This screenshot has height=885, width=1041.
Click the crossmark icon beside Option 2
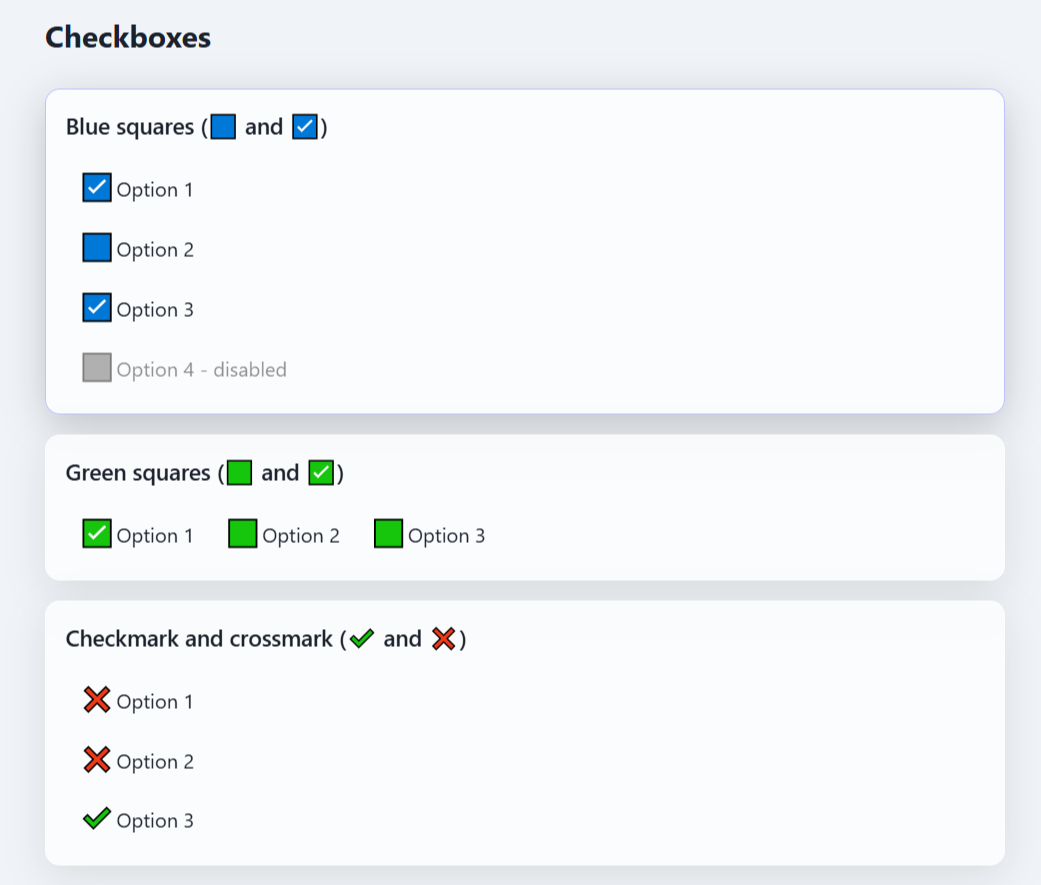point(96,760)
